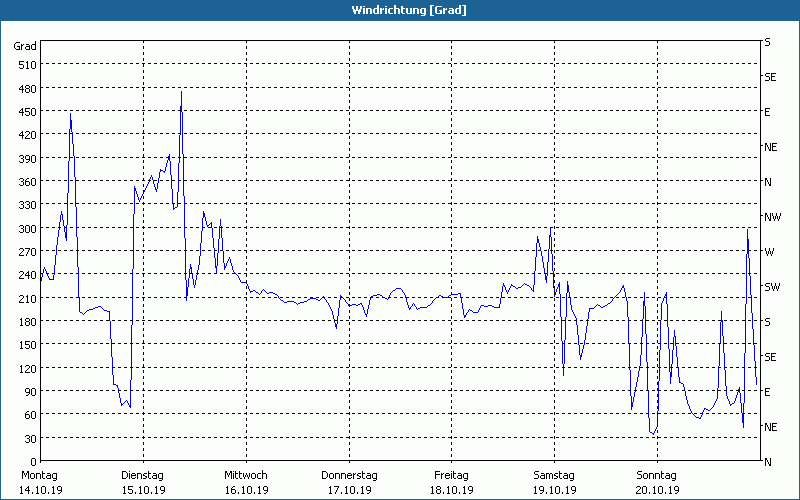Click the "Grad" unit label on the axis
Image resolution: width=800 pixels, height=500 pixels.
point(25,46)
